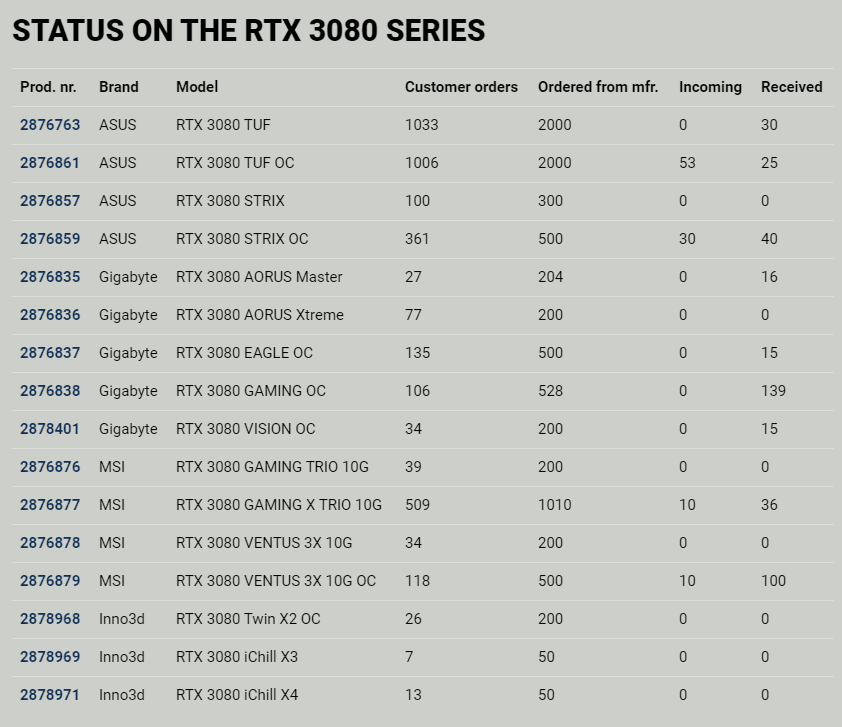Click product number 2876836
Screen dimensions: 842x727
pos(50,315)
